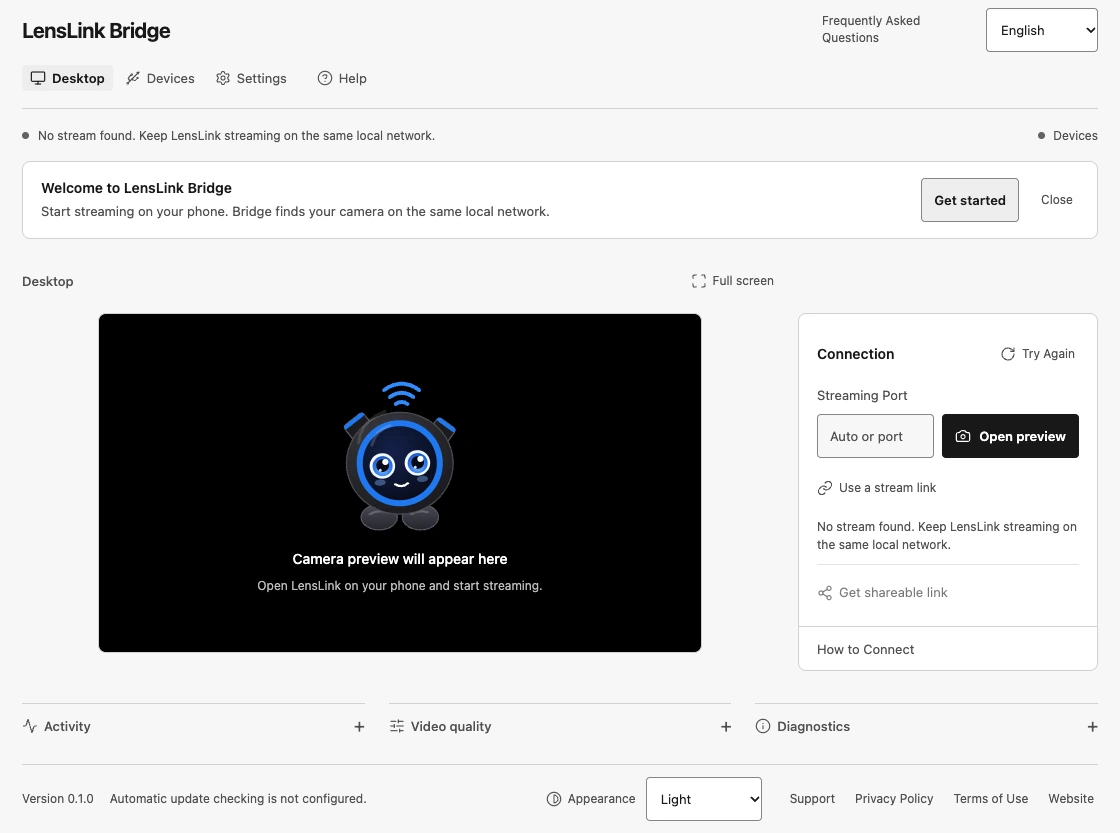Viewport: 1120px width, 833px height.
Task: Click the Devices status indicator at top right
Action: click(1068, 136)
